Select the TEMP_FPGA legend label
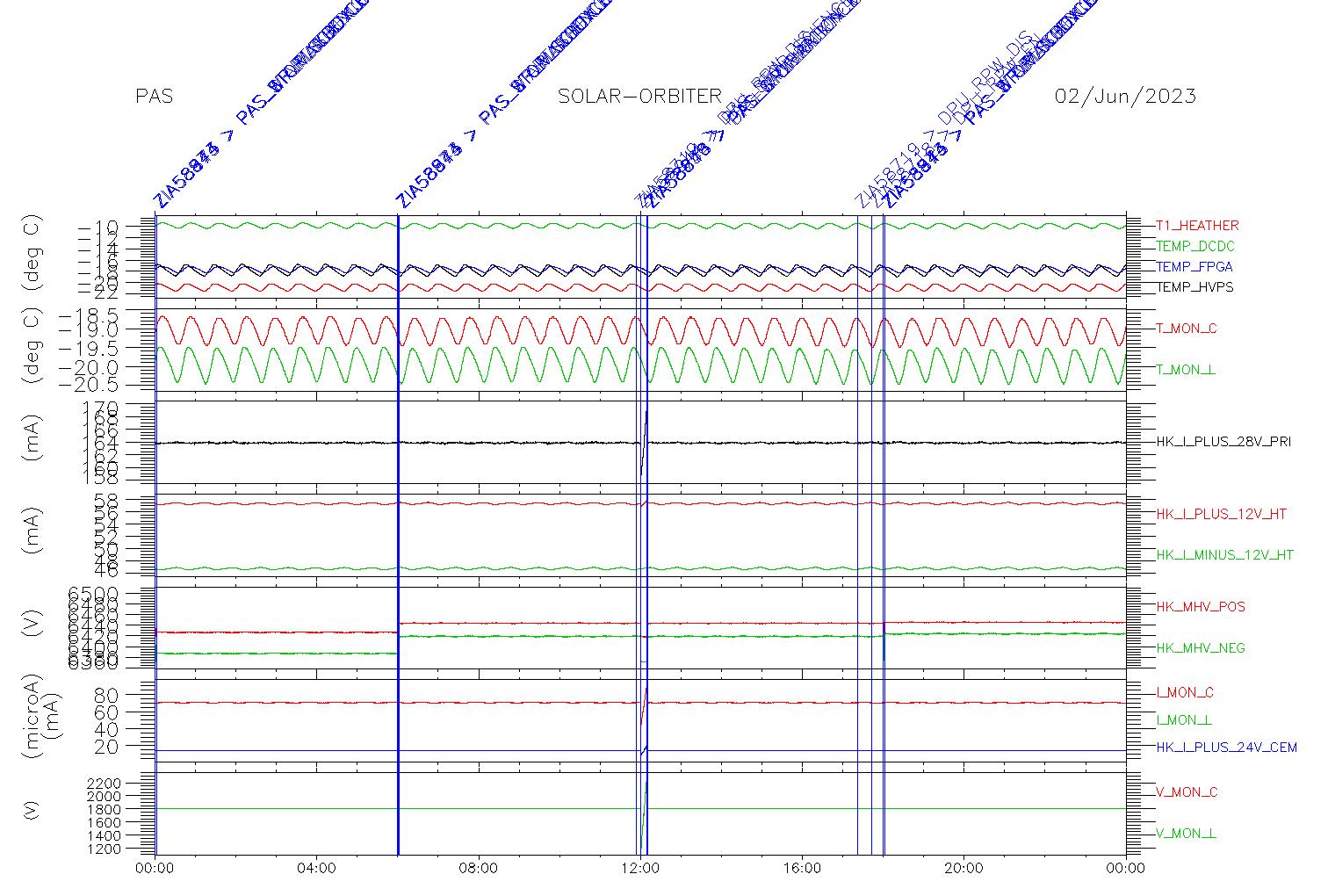This screenshot has height=896, width=1328. click(1194, 267)
